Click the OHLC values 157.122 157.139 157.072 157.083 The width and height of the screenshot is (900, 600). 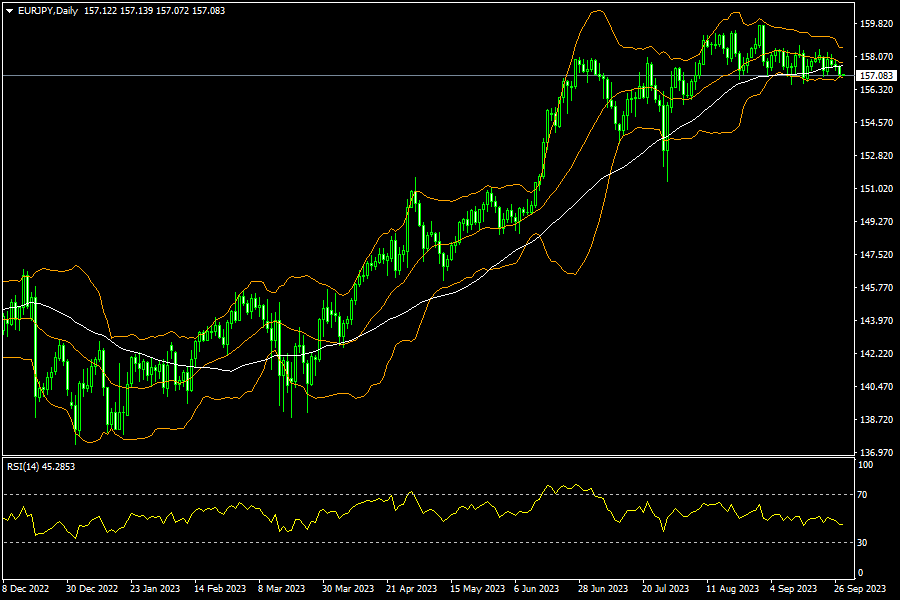pos(154,11)
